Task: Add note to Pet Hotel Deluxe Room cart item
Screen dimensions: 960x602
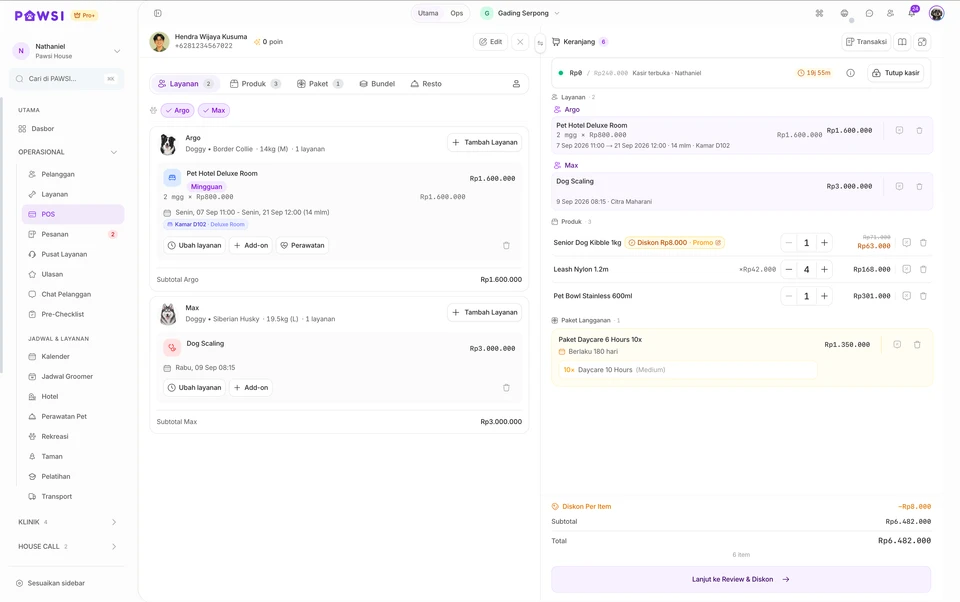Action: coord(899,130)
